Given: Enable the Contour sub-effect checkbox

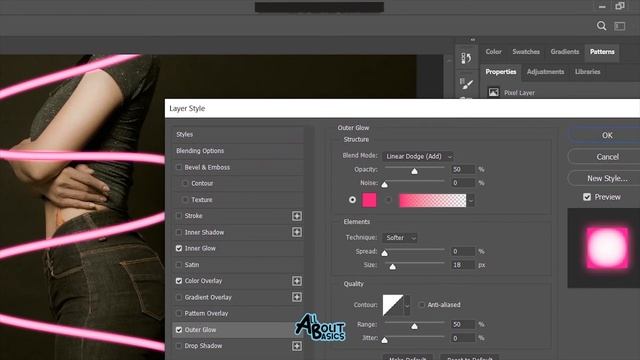Looking at the screenshot, I should coord(186,183).
